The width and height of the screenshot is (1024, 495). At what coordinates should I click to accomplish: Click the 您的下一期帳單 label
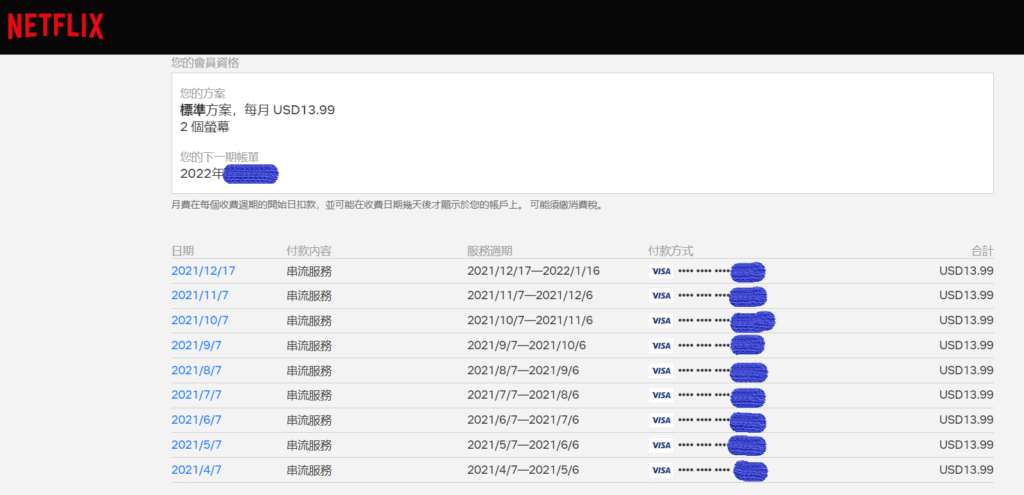219,157
